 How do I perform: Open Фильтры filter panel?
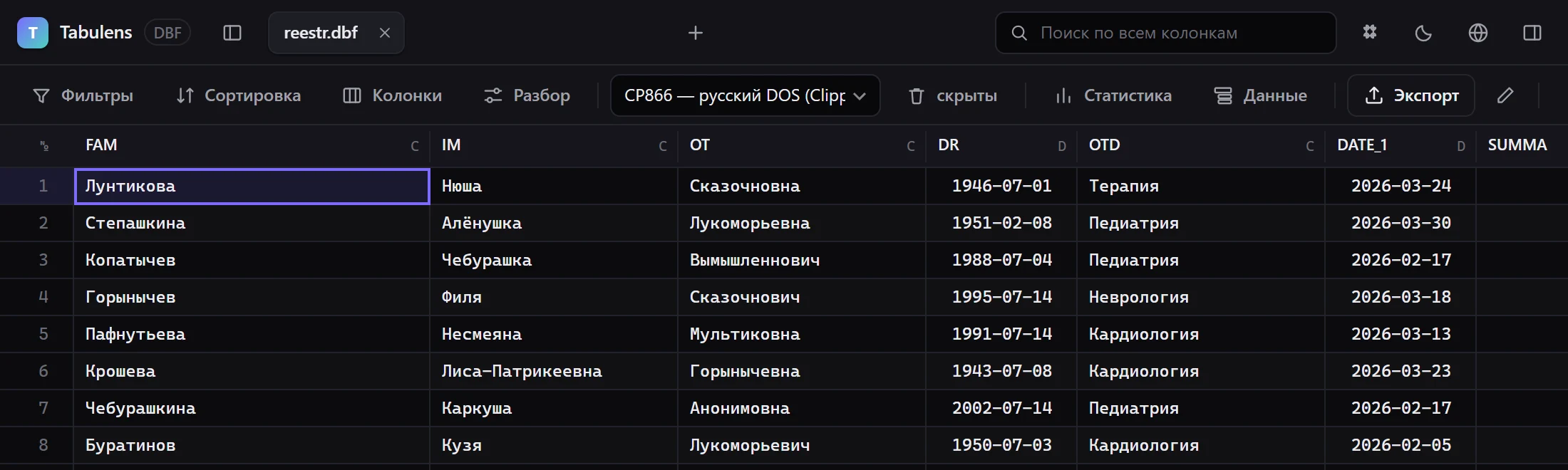tap(83, 95)
